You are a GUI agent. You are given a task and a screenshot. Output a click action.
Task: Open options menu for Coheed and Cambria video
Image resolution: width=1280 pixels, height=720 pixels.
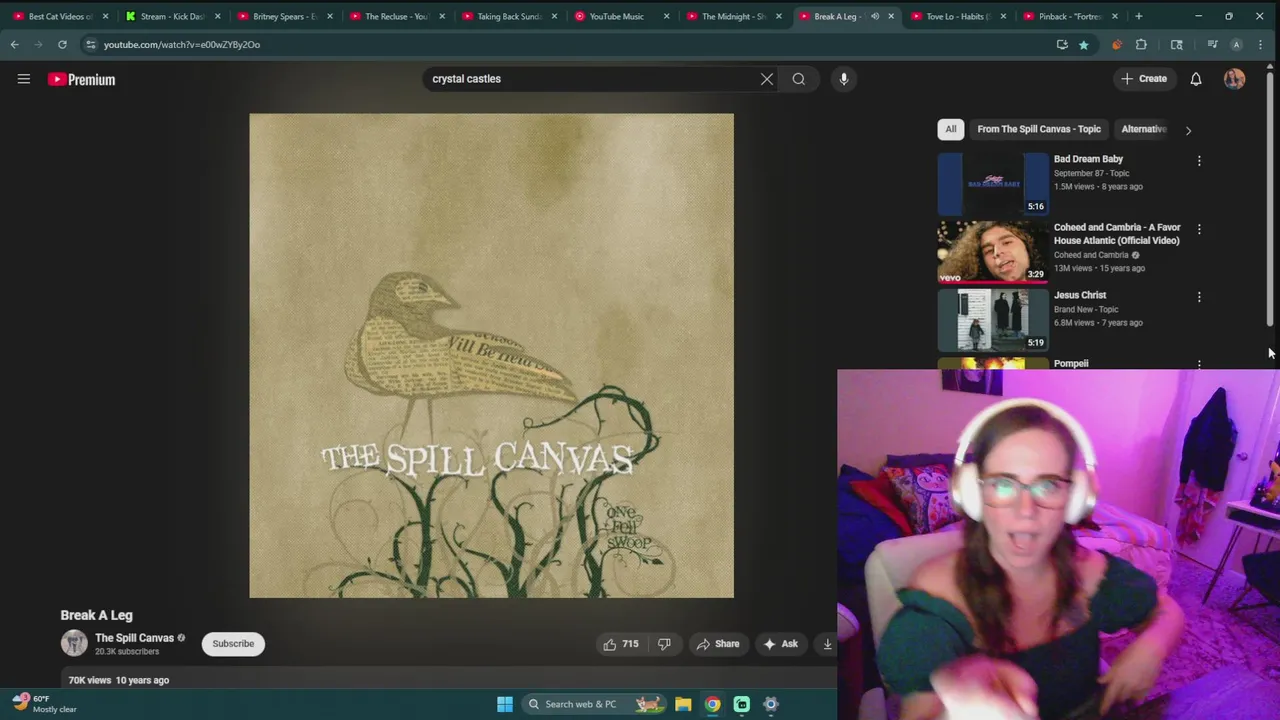(x=1199, y=229)
